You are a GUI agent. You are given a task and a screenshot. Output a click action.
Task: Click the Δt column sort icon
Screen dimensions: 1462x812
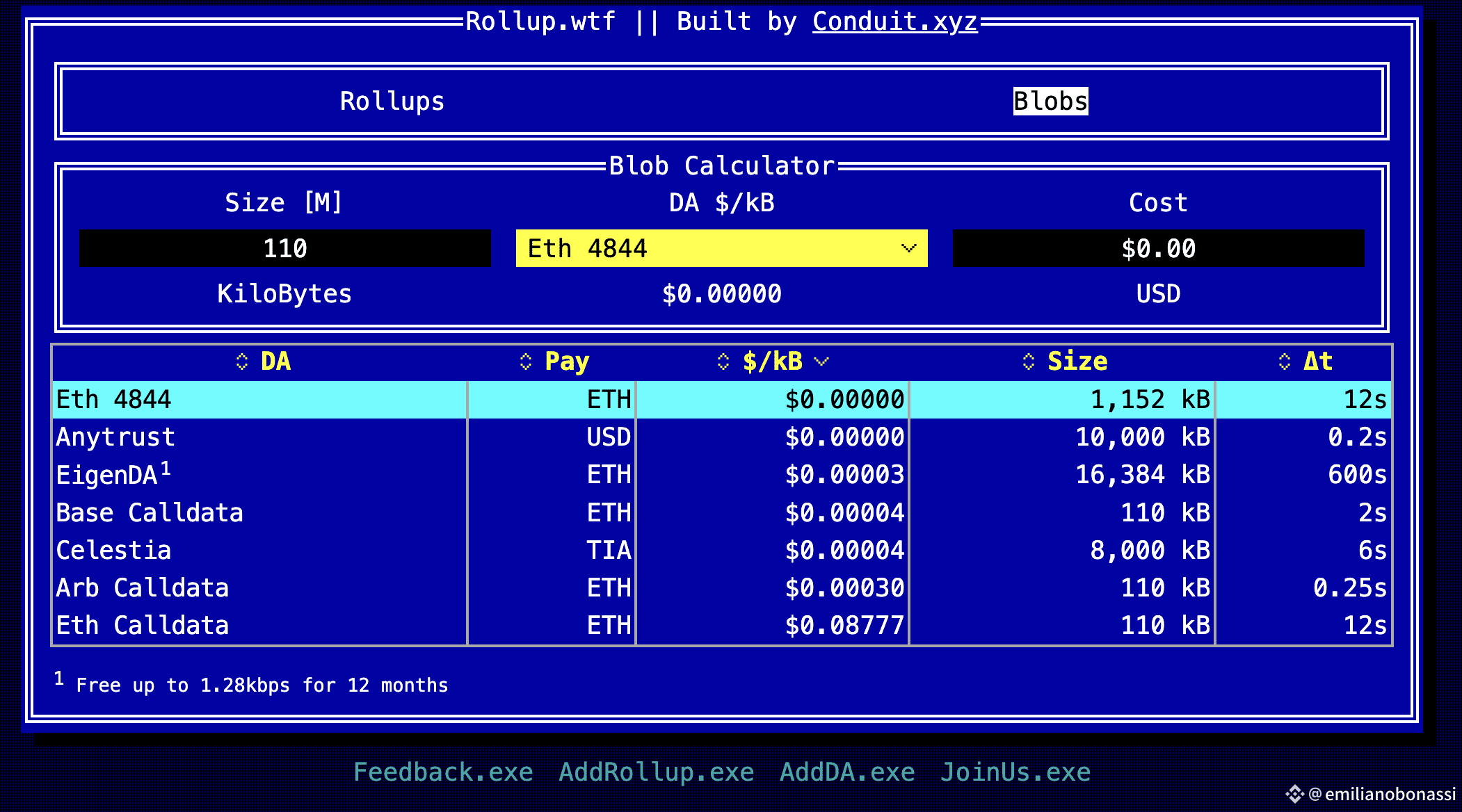[x=1285, y=362]
